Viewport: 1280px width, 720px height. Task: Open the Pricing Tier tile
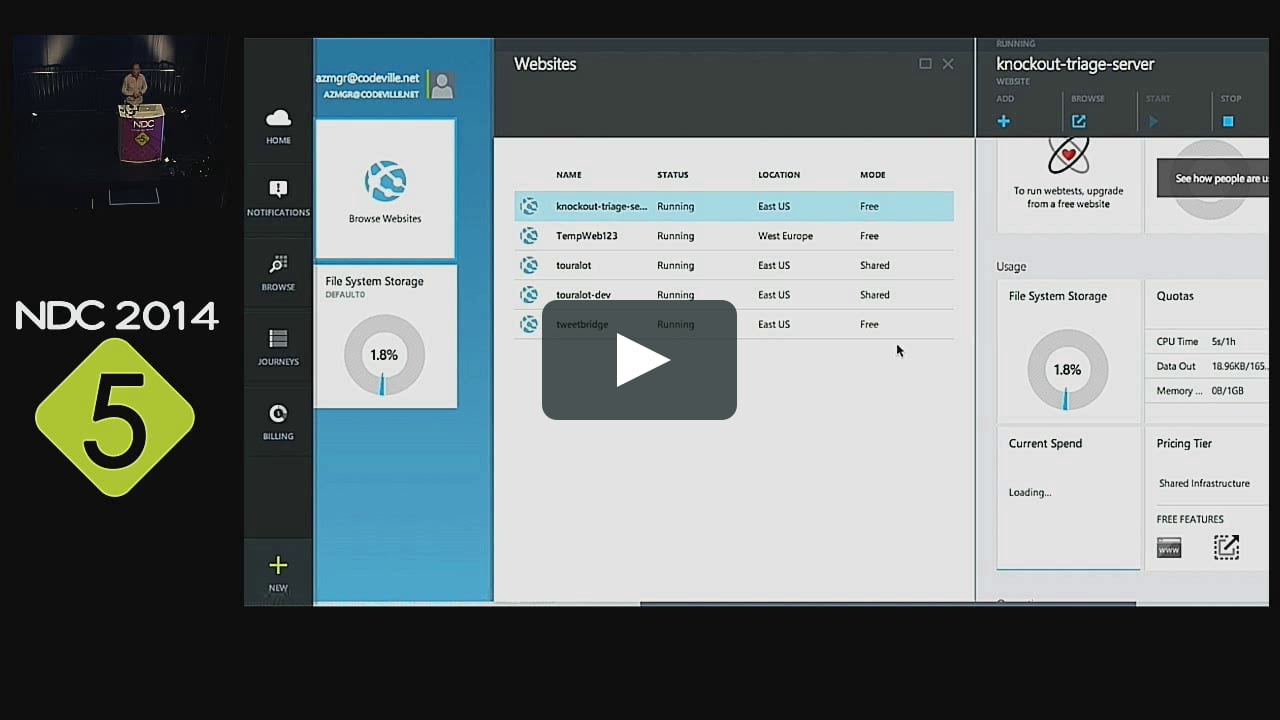[1207, 498]
